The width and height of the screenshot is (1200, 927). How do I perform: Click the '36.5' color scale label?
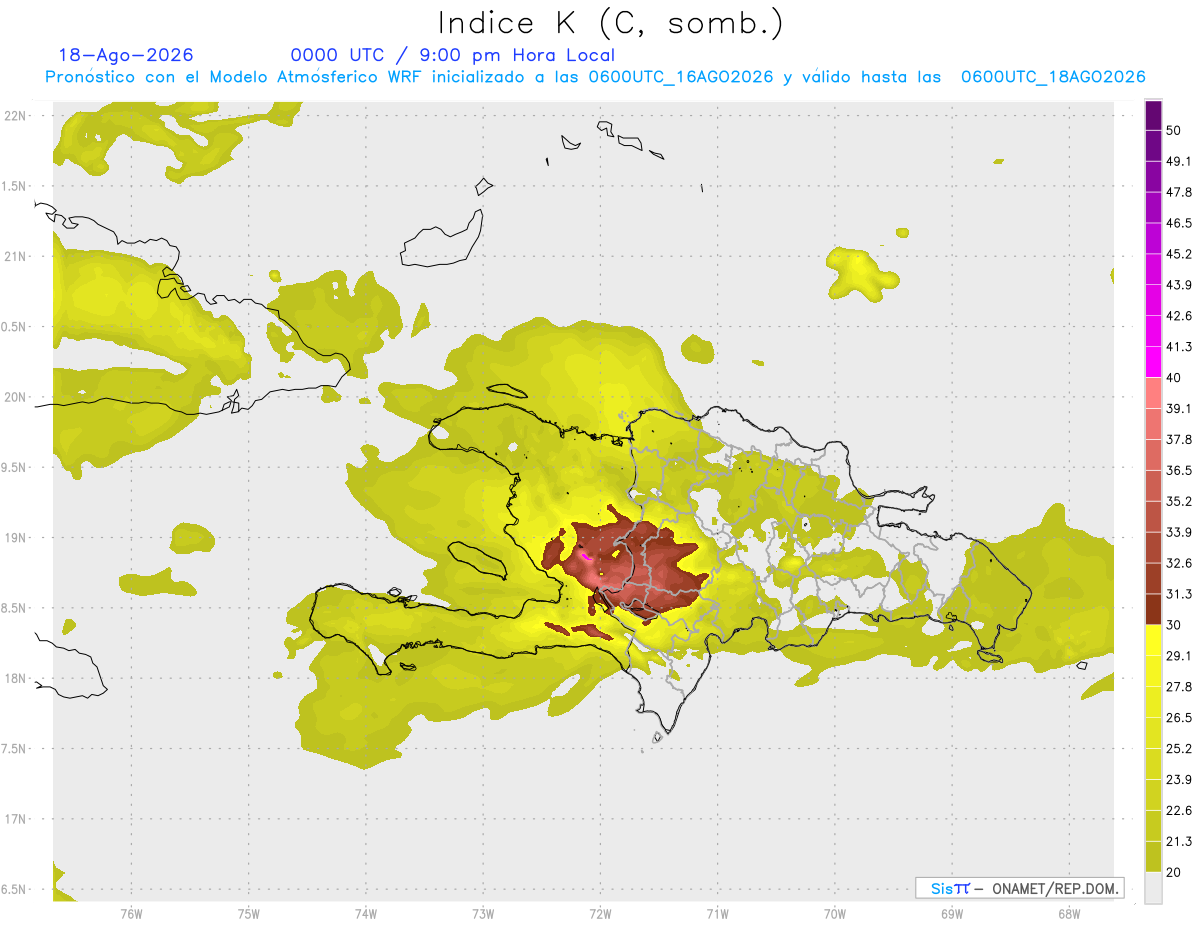pyautogui.click(x=1179, y=470)
